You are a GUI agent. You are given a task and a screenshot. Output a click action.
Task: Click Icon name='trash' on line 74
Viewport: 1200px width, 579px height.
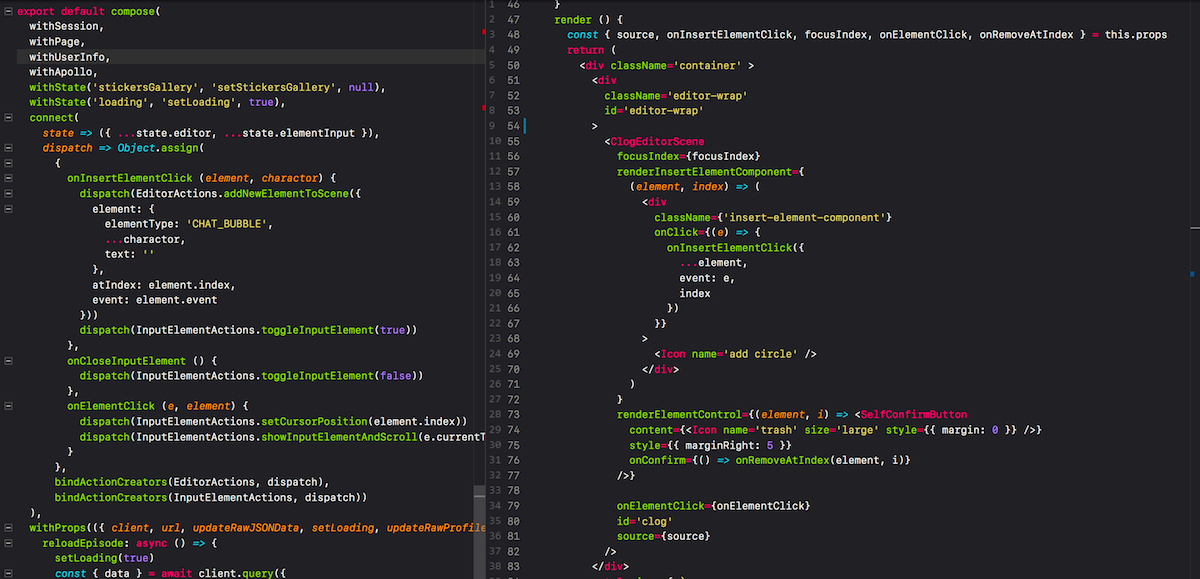pyautogui.click(x=740, y=430)
